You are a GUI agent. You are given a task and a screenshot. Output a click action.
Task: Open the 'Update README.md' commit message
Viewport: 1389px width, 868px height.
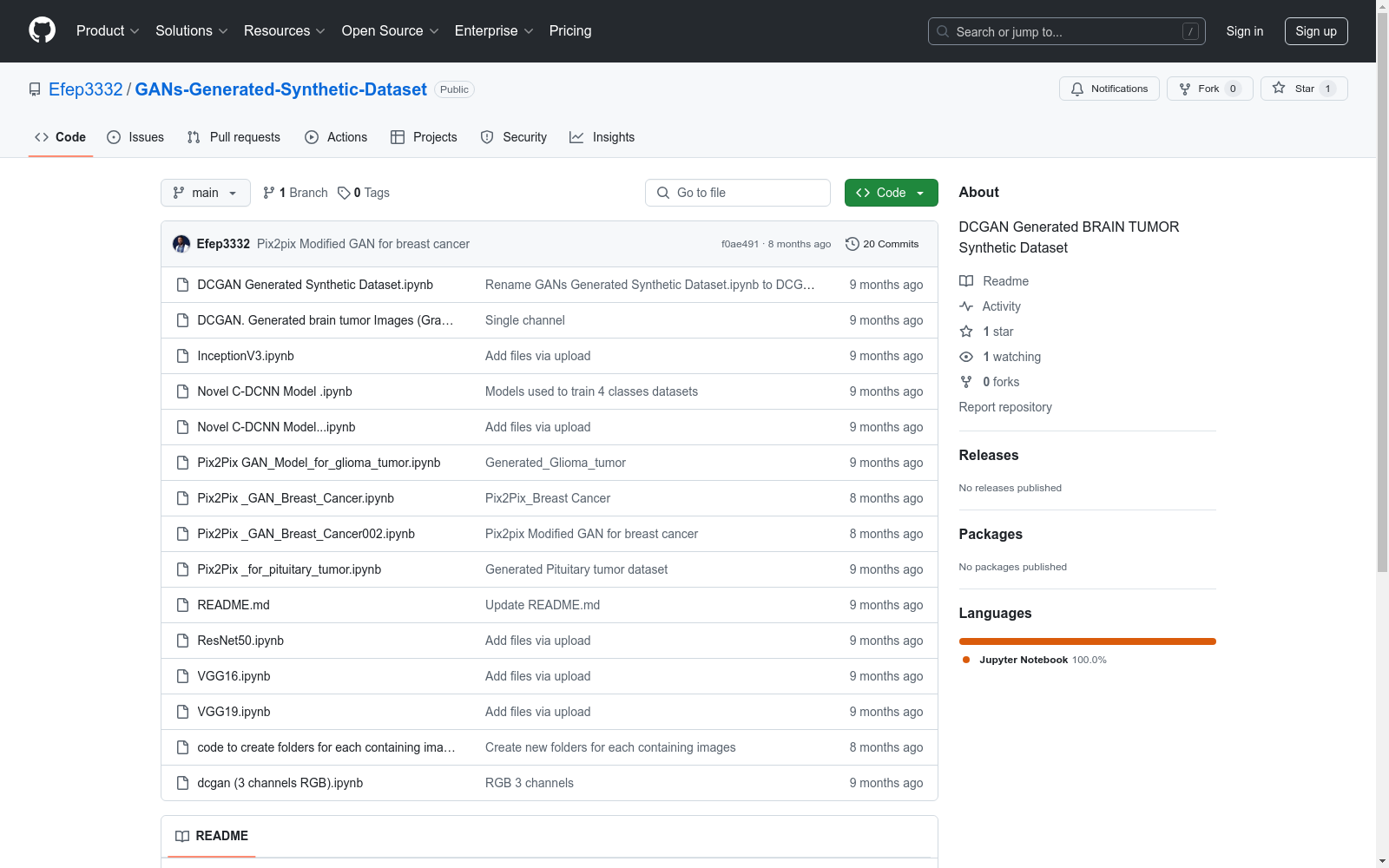point(543,605)
